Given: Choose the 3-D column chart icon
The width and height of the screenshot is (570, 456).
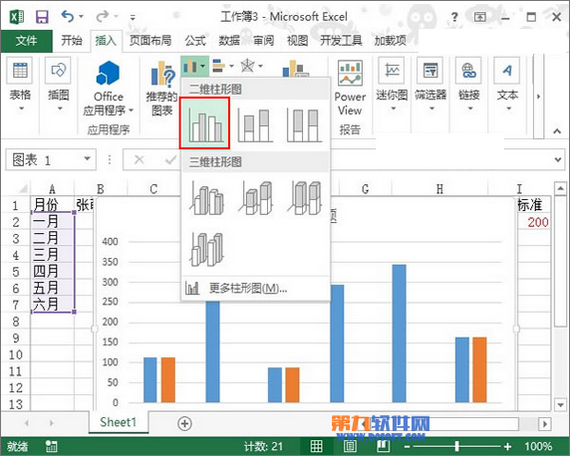Looking at the screenshot, I should pyautogui.click(x=206, y=249).
